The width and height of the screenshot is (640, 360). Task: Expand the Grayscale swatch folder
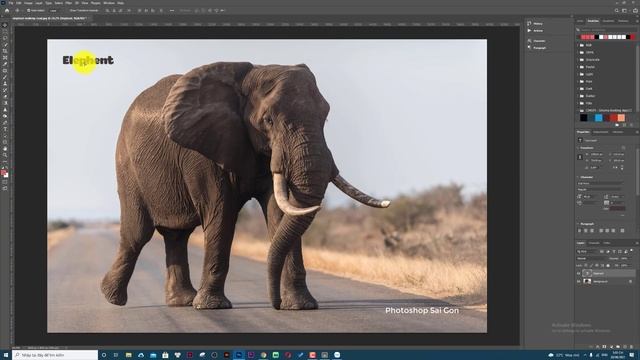click(x=578, y=60)
